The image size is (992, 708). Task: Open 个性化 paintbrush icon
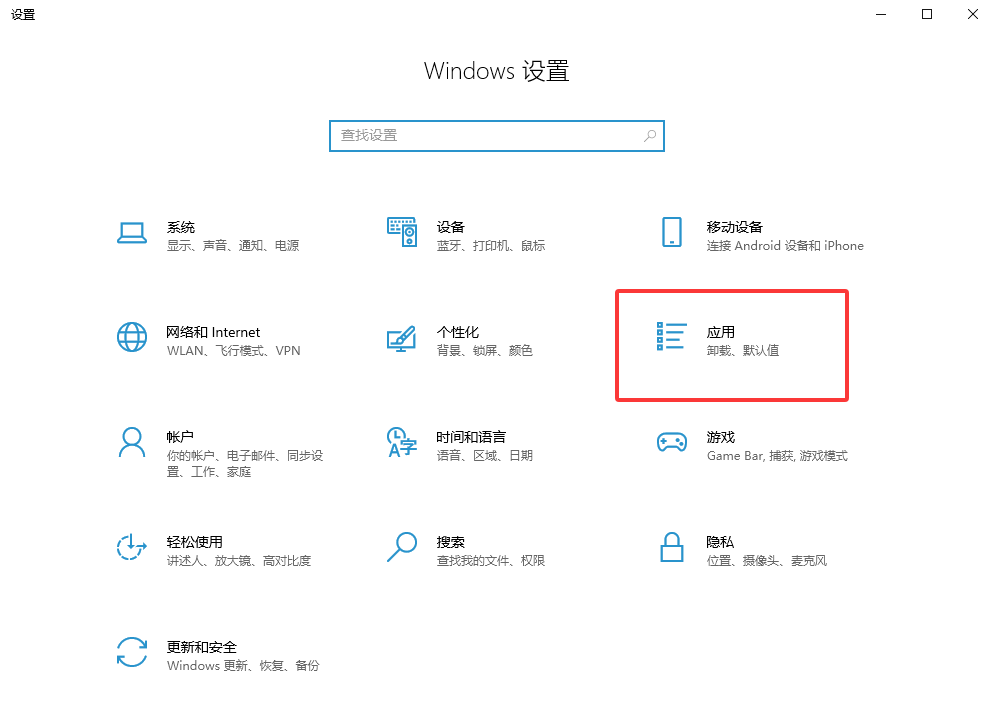pos(401,338)
